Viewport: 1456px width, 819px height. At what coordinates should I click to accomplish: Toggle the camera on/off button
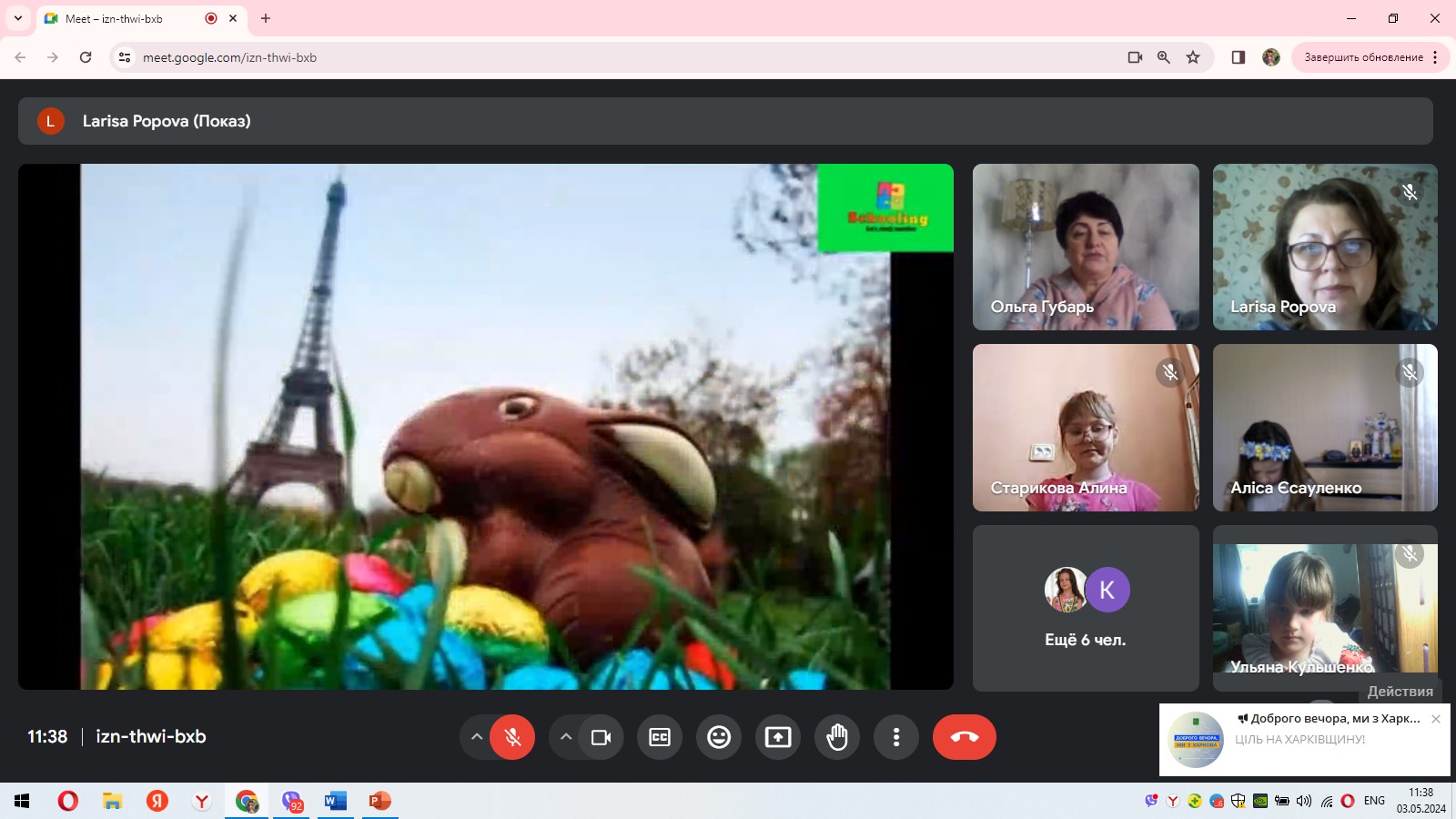pos(601,737)
